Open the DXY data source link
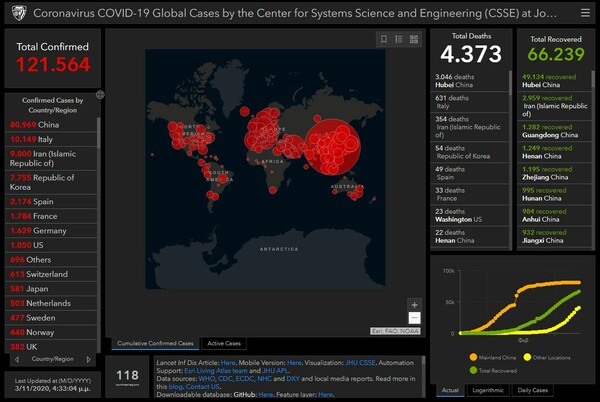Viewport: 600px width, 402px height. (293, 379)
